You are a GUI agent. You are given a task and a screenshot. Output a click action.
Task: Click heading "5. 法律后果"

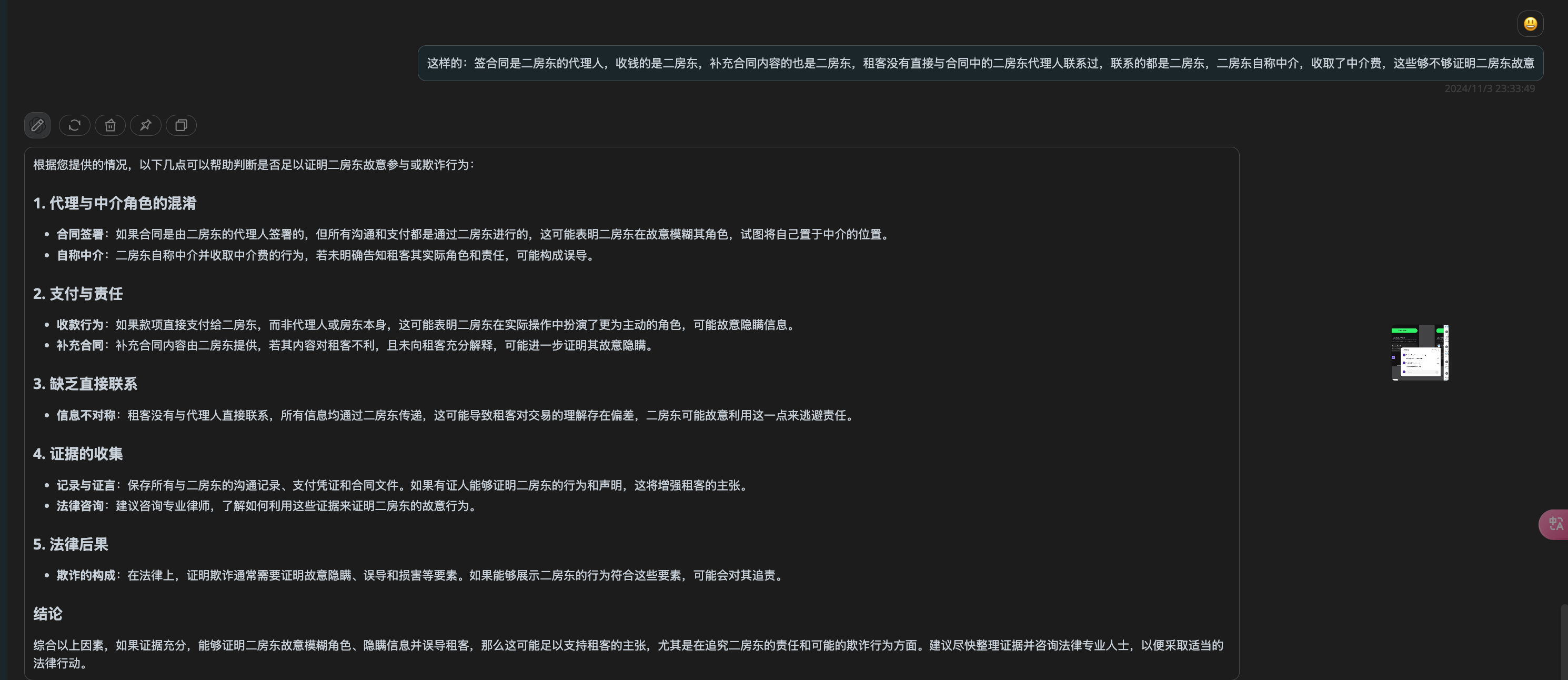click(x=71, y=545)
